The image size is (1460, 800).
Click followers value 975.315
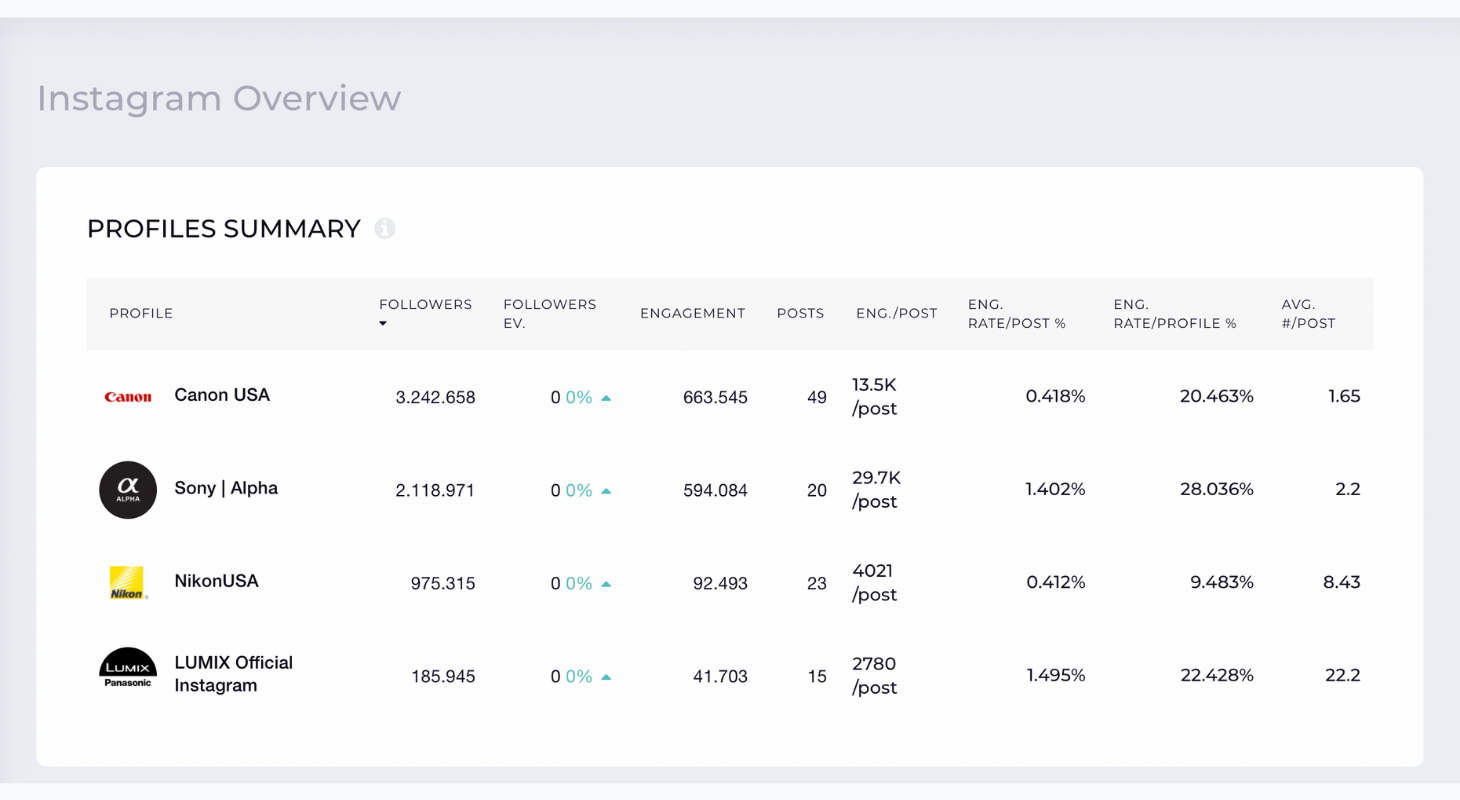tap(443, 584)
